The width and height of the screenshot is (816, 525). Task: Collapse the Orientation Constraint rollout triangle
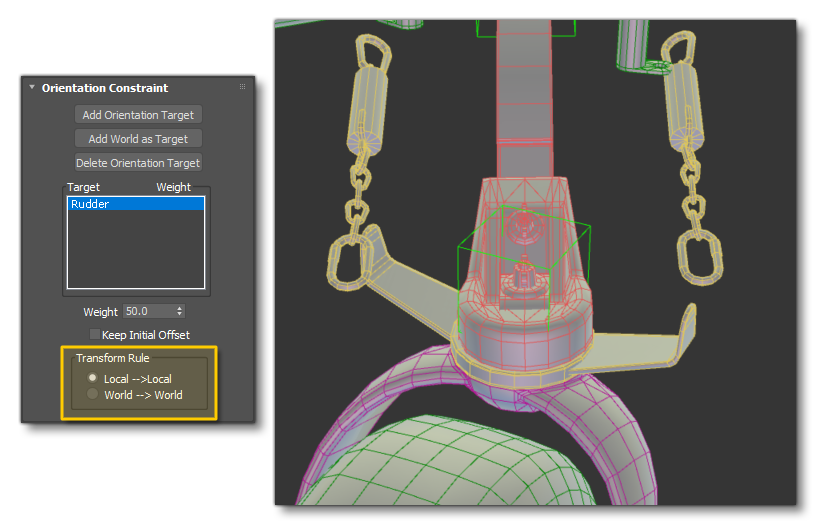[32, 88]
